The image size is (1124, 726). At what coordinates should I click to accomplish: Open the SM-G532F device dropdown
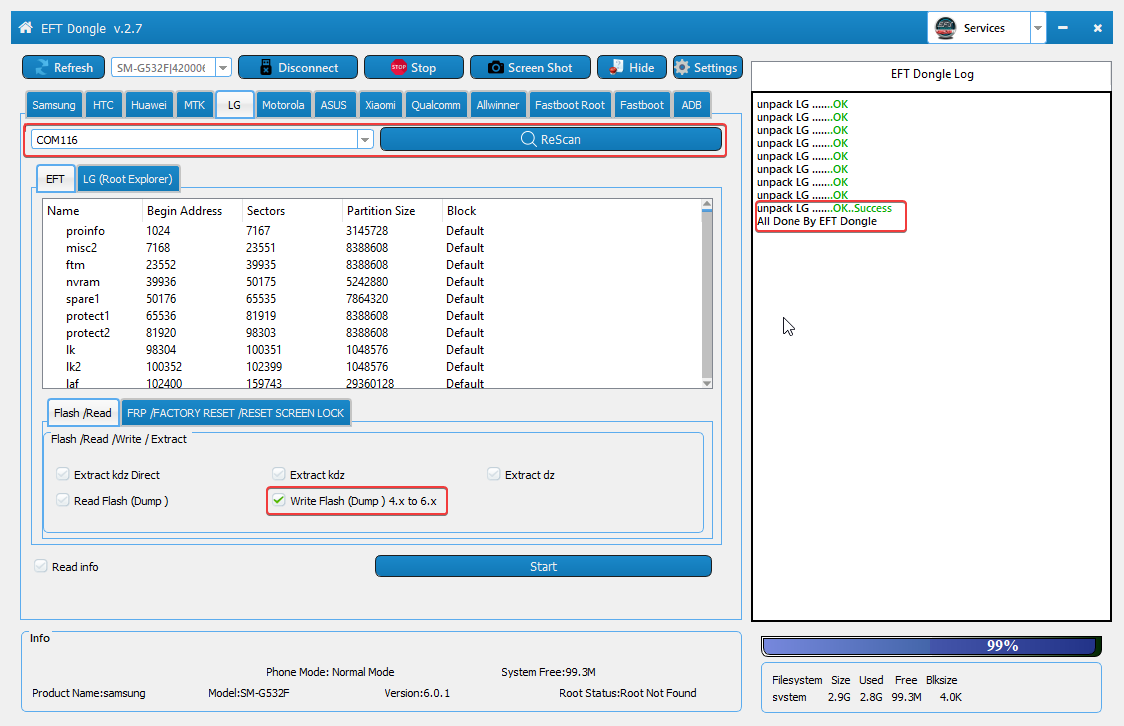[x=223, y=68]
